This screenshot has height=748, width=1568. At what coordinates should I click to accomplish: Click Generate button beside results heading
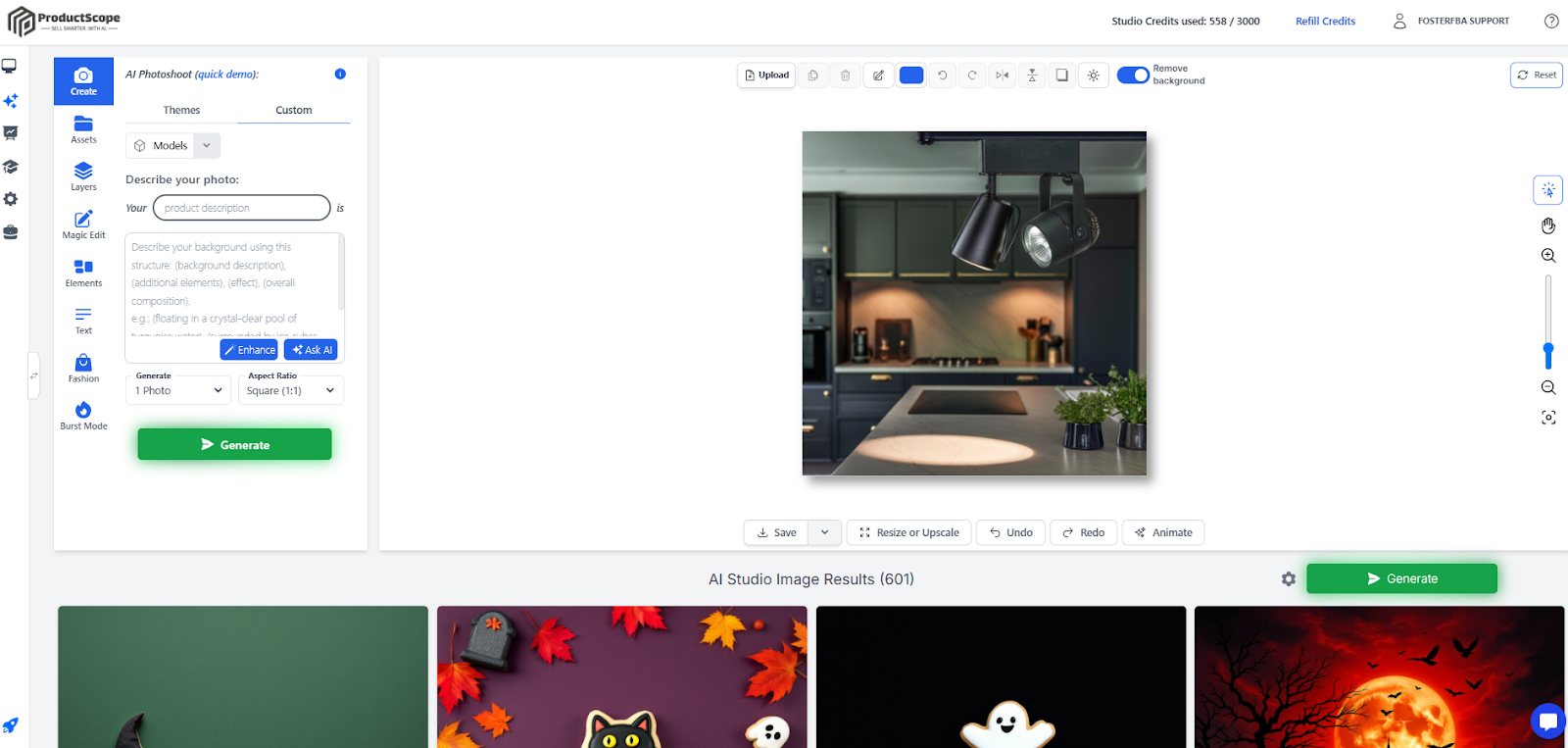(1401, 578)
